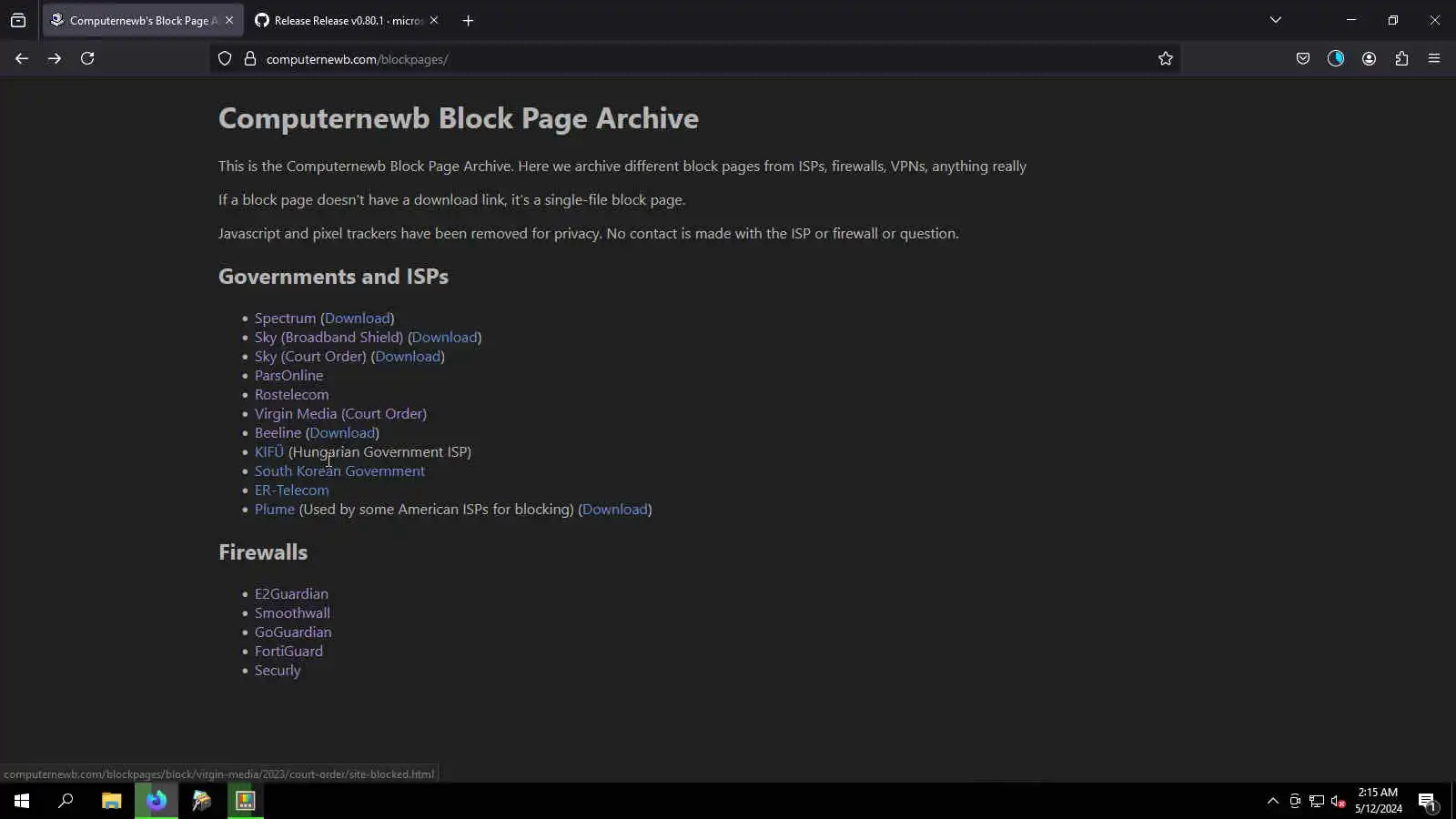This screenshot has width=1456, height=819.
Task: Download Sky (Broadband Shield) block page
Action: 445,337
